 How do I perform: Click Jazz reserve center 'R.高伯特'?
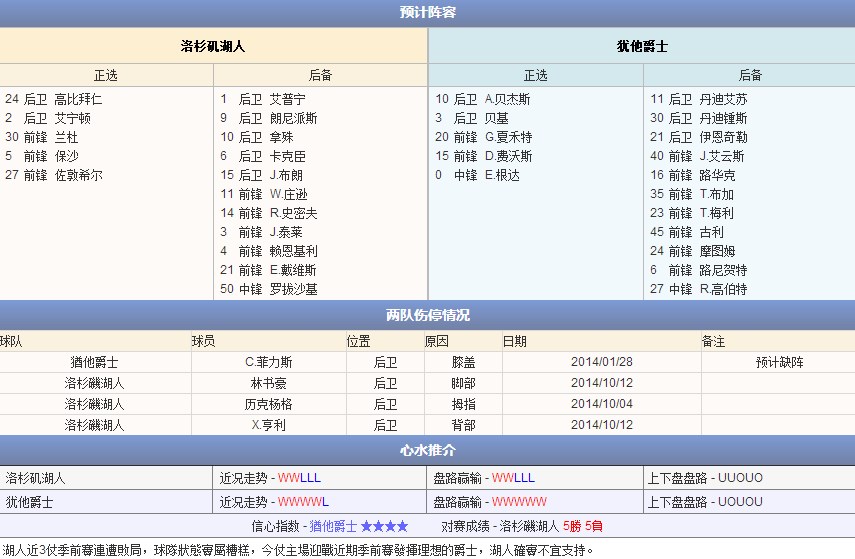tap(724, 289)
